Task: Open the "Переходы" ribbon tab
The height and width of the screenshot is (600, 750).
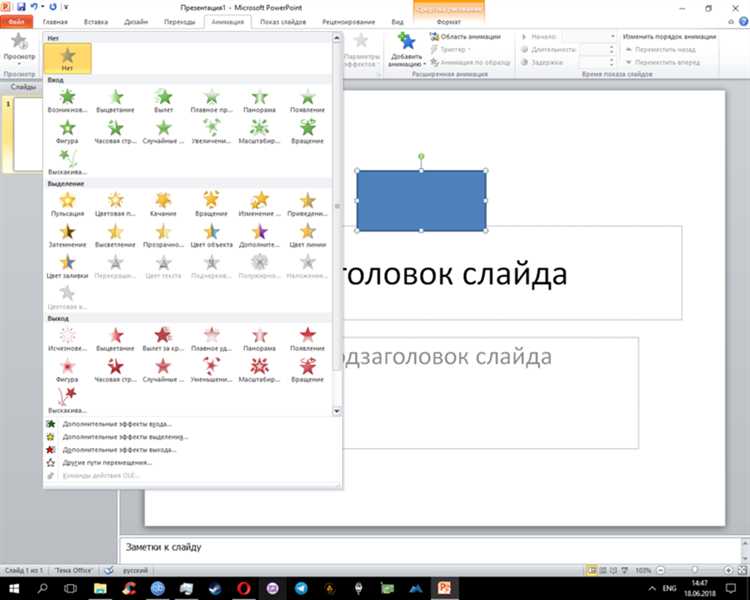Action: pos(179,22)
